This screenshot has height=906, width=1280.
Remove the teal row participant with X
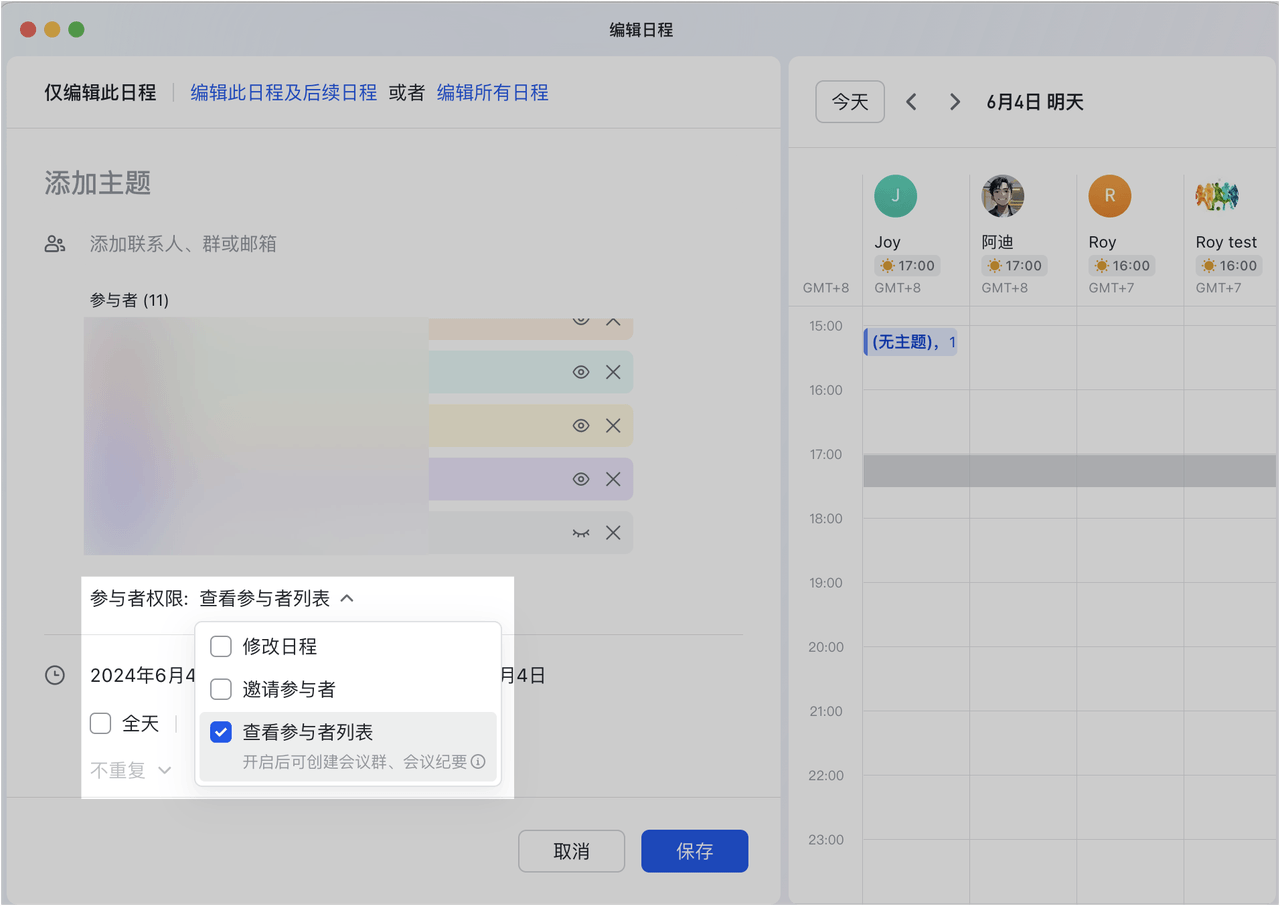click(x=613, y=372)
